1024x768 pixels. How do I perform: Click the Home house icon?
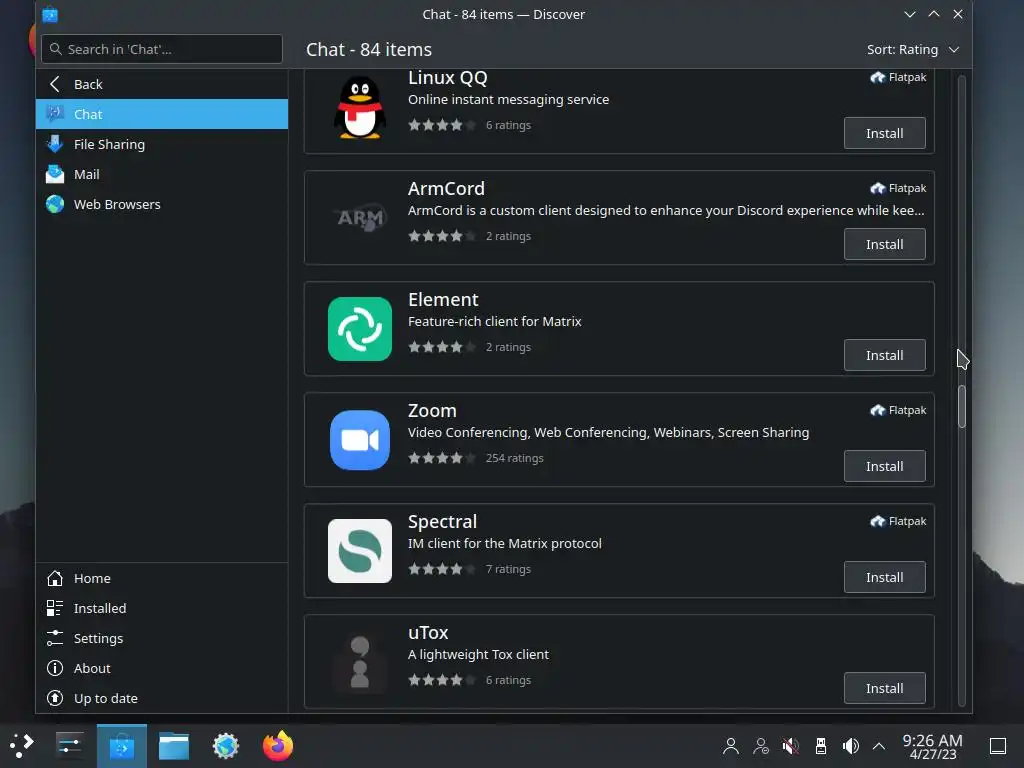pos(55,578)
